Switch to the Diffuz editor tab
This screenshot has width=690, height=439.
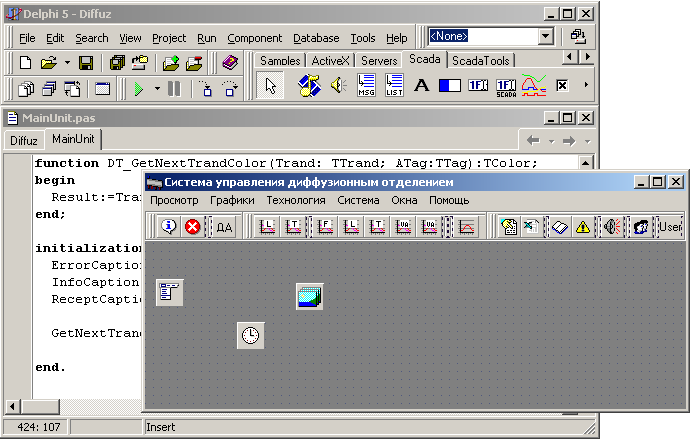(24, 140)
